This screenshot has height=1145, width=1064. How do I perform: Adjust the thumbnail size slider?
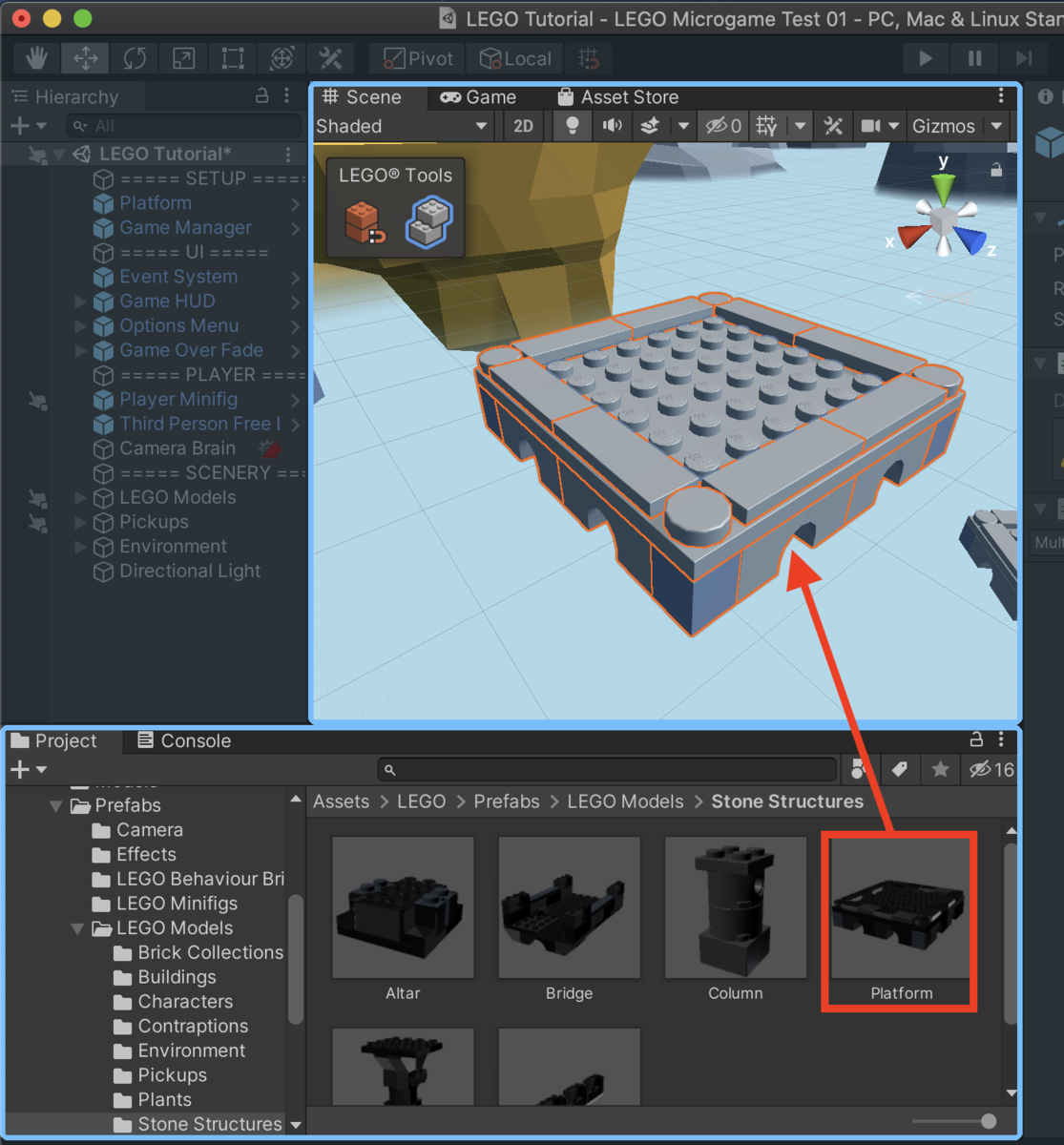click(989, 1121)
